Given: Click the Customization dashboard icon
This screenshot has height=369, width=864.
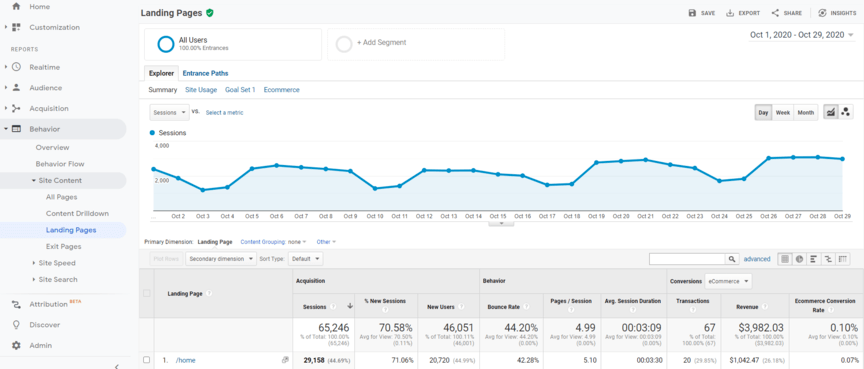Looking at the screenshot, I should (x=16, y=27).
